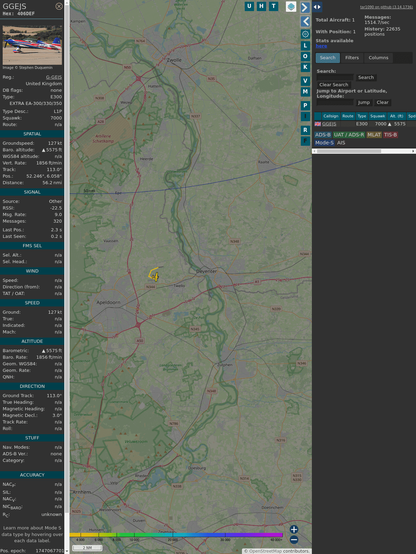Click the left-pointing chevron arrow button
416x554 pixels.
tap(305, 22)
